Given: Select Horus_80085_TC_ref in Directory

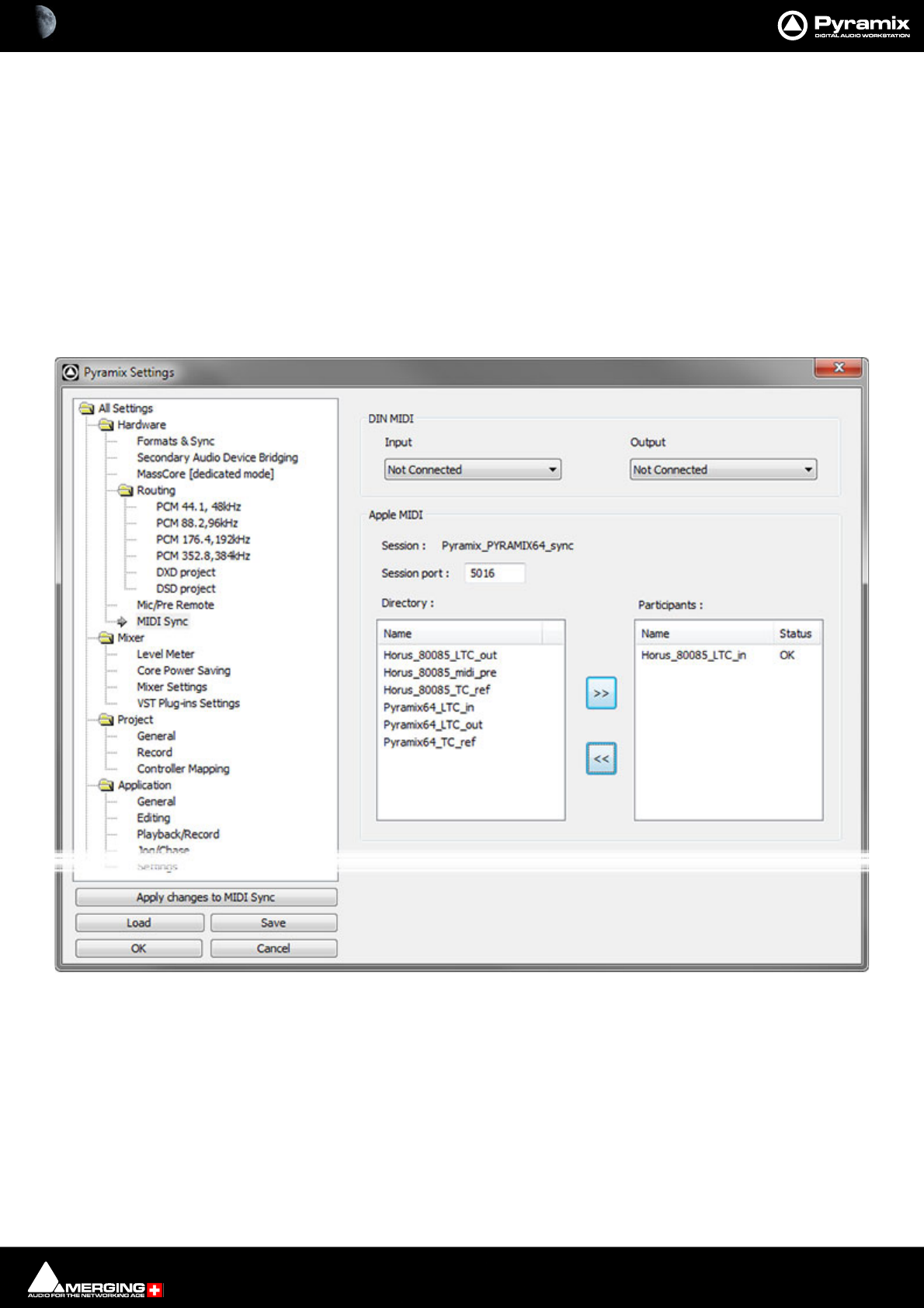Looking at the screenshot, I should pos(437,690).
